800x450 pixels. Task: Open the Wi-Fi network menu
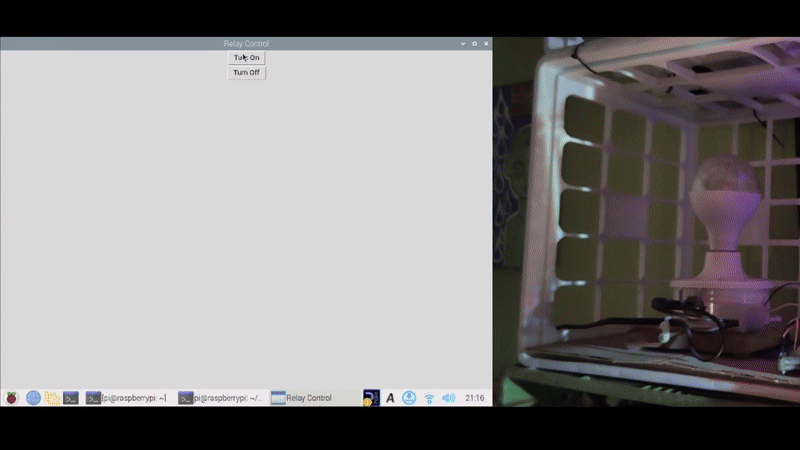(429, 397)
